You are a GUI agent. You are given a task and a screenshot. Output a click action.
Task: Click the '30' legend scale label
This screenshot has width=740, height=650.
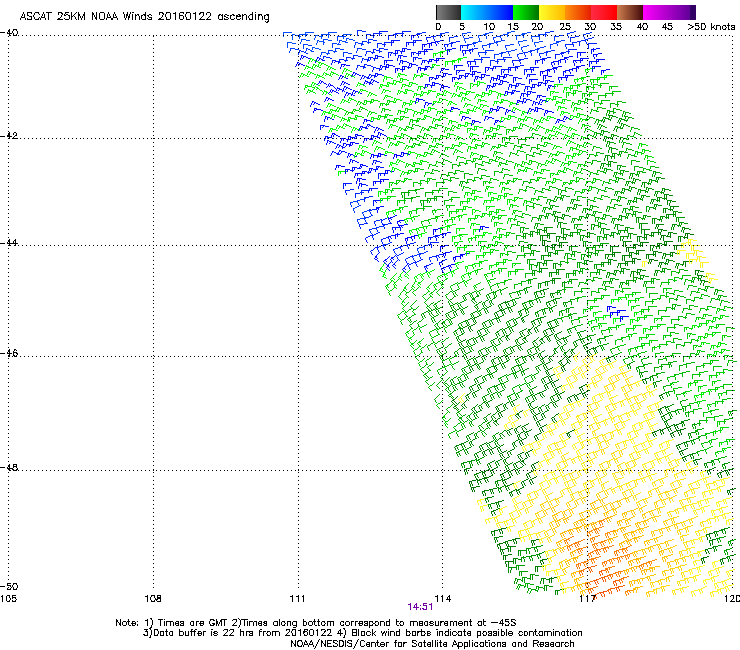pos(590,27)
